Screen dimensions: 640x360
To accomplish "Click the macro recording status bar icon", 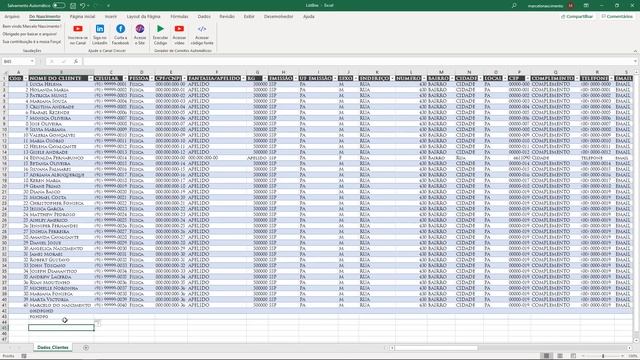I will (x=24, y=356).
